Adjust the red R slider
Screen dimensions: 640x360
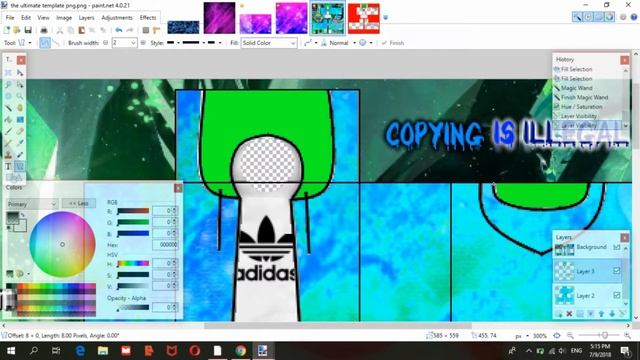(133, 211)
